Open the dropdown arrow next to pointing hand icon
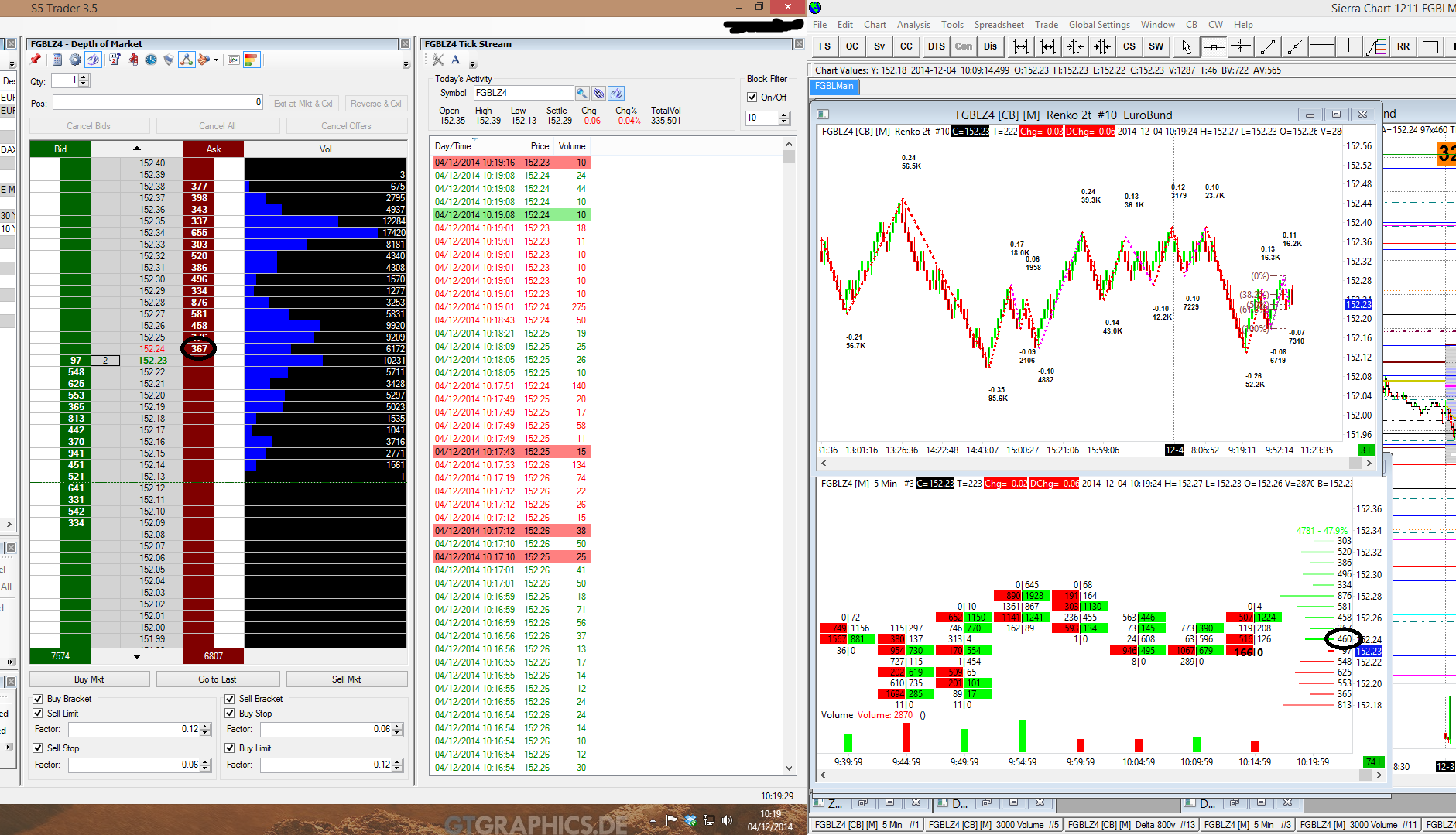Screen dimensions: 1456x835 pyautogui.click(x=216, y=60)
